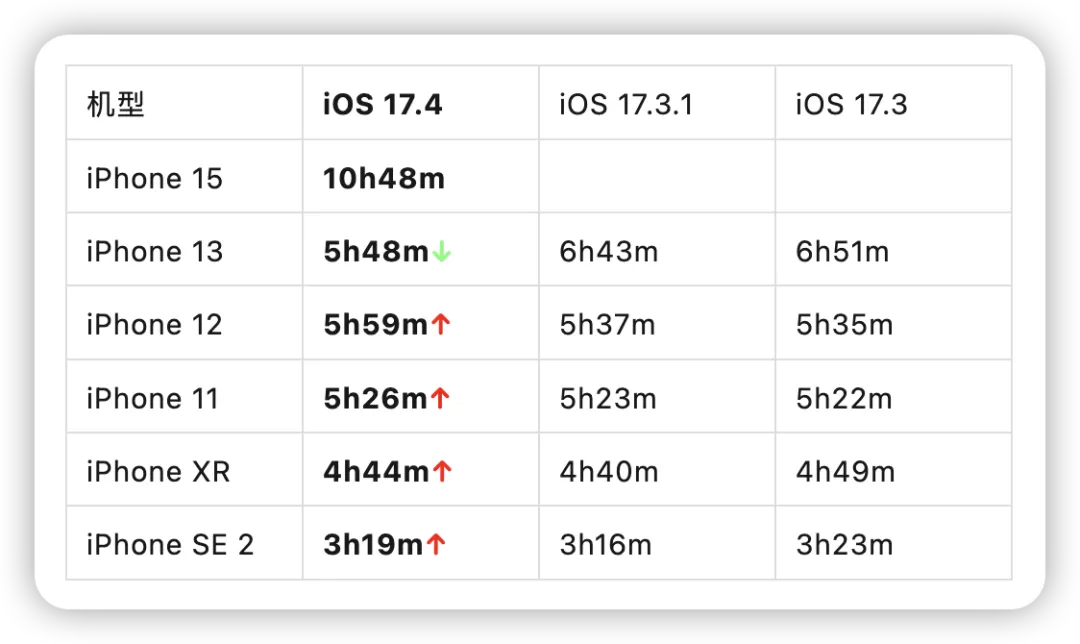Select the 6h51m value cell
This screenshot has width=1080, height=644.
pos(842,252)
